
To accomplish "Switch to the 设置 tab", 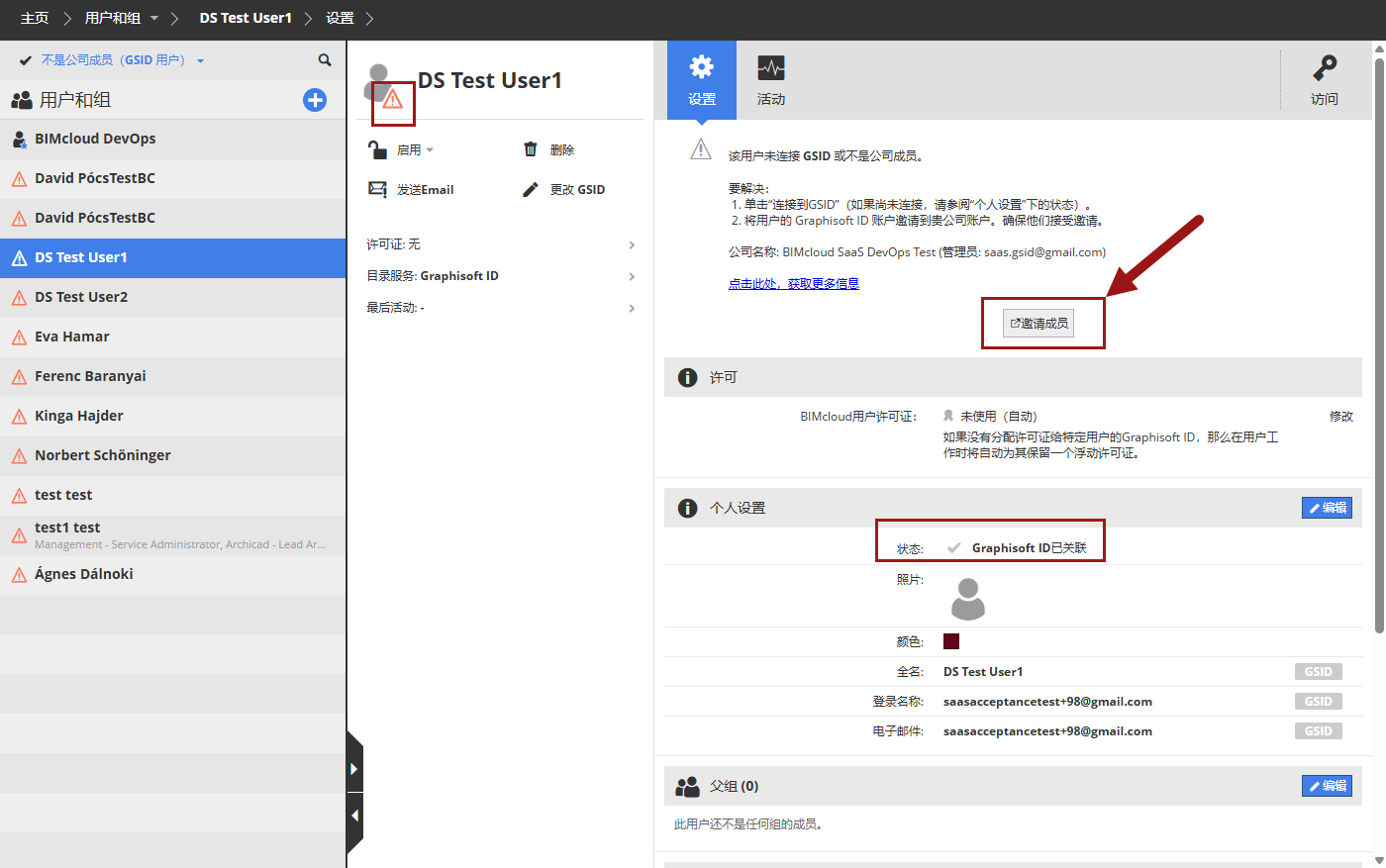I will pos(702,80).
